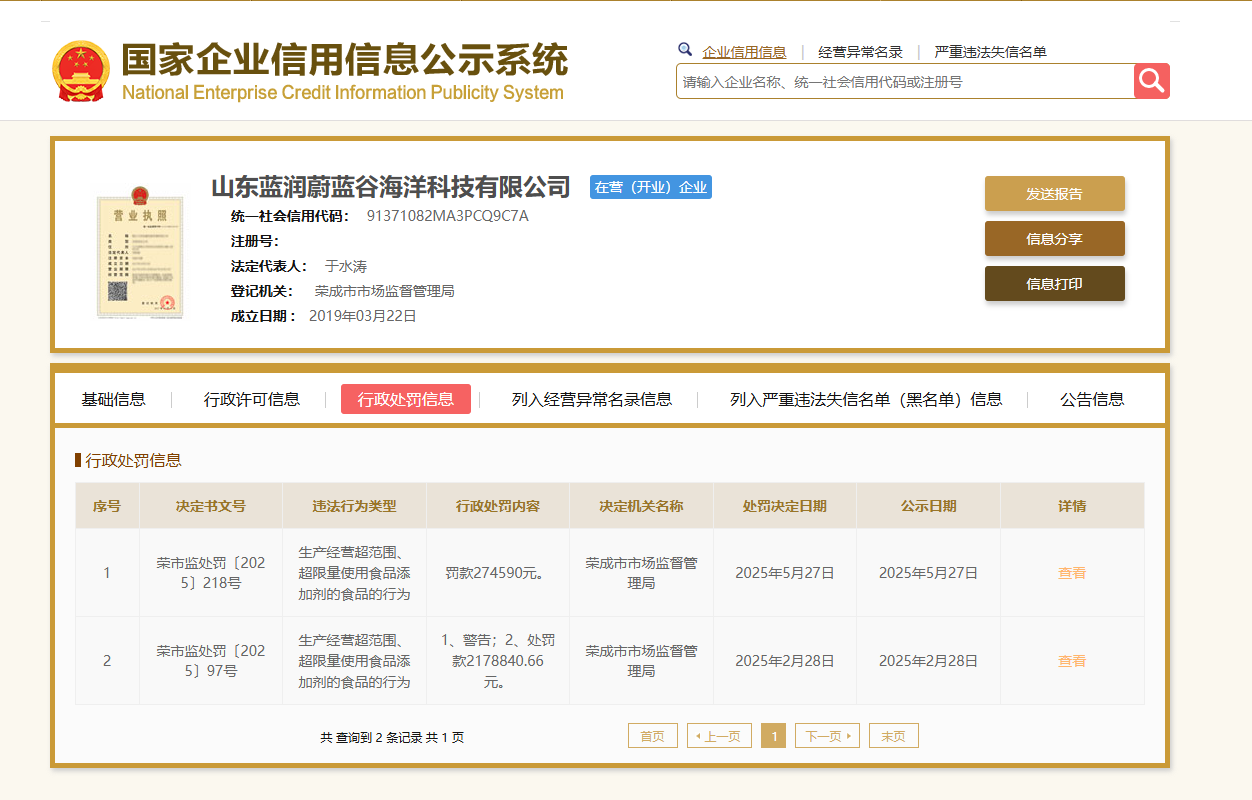Screen dimensions: 1252x800
Task: Click the 上一页 previous page button
Action: (719, 736)
